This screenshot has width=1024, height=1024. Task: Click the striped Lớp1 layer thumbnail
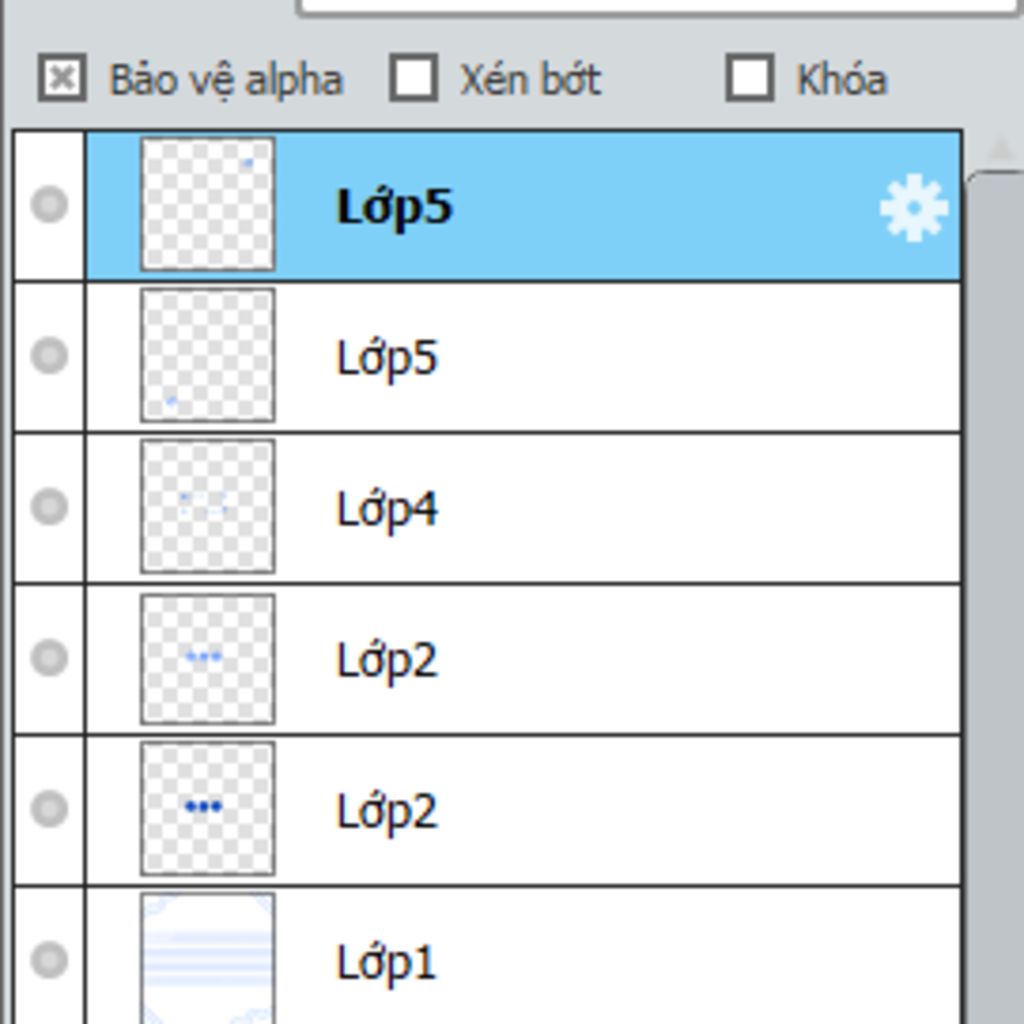(x=208, y=958)
